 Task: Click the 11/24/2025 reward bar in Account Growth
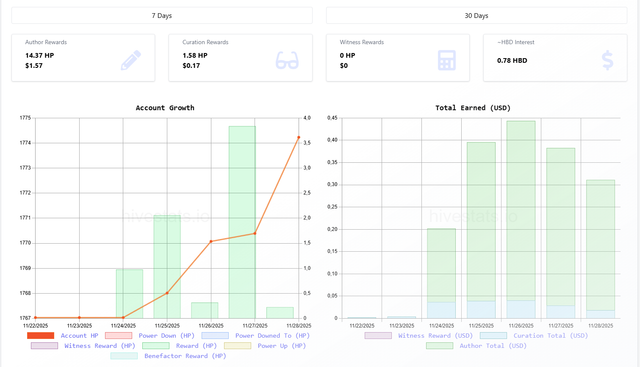[129, 294]
